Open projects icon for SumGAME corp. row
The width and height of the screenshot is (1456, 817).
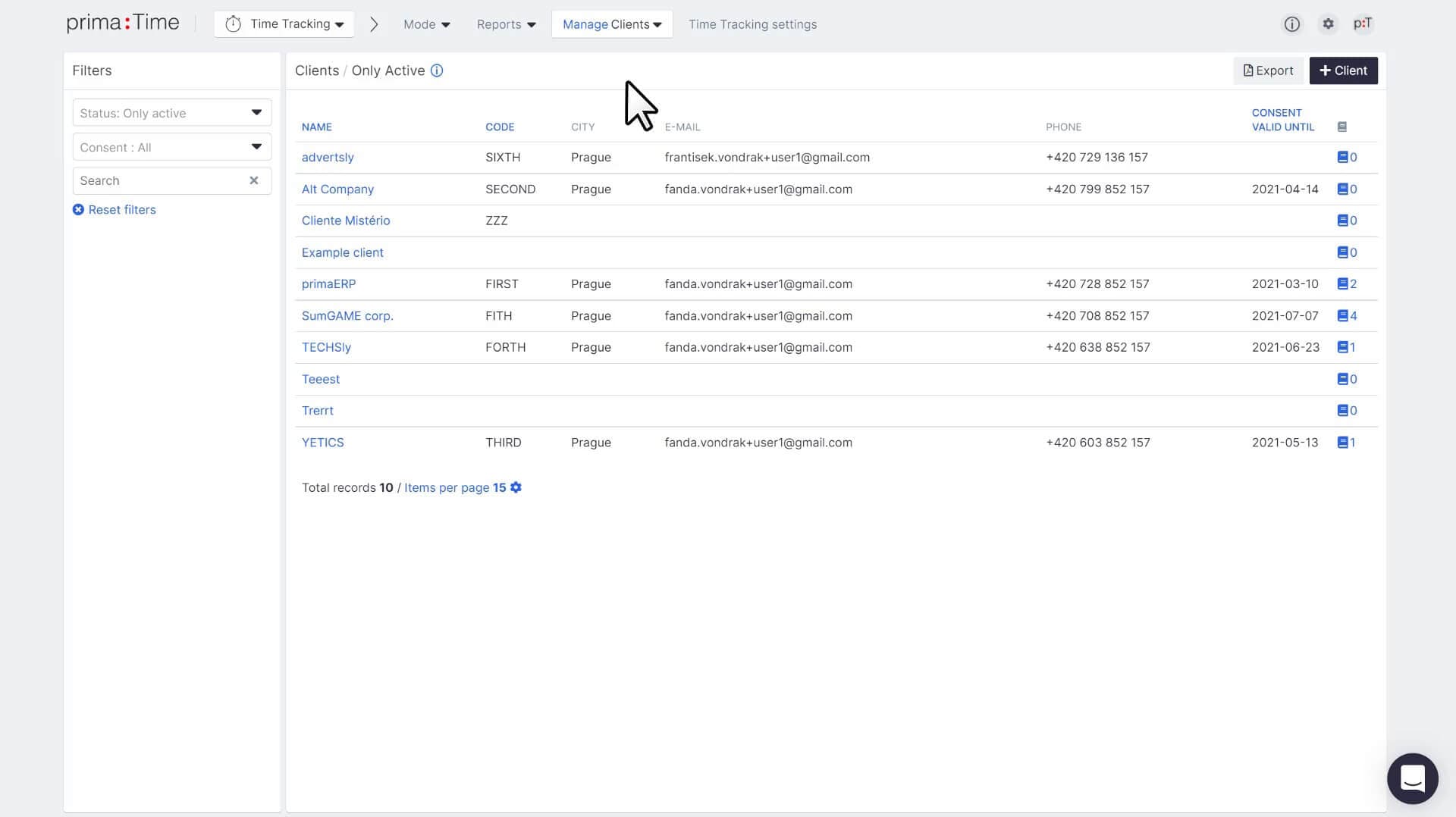pyautogui.click(x=1347, y=316)
